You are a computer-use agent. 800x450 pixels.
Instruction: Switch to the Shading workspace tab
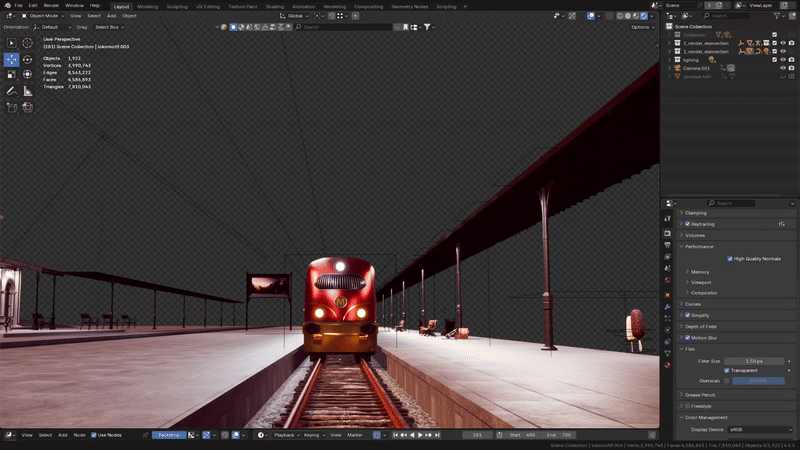(274, 5)
